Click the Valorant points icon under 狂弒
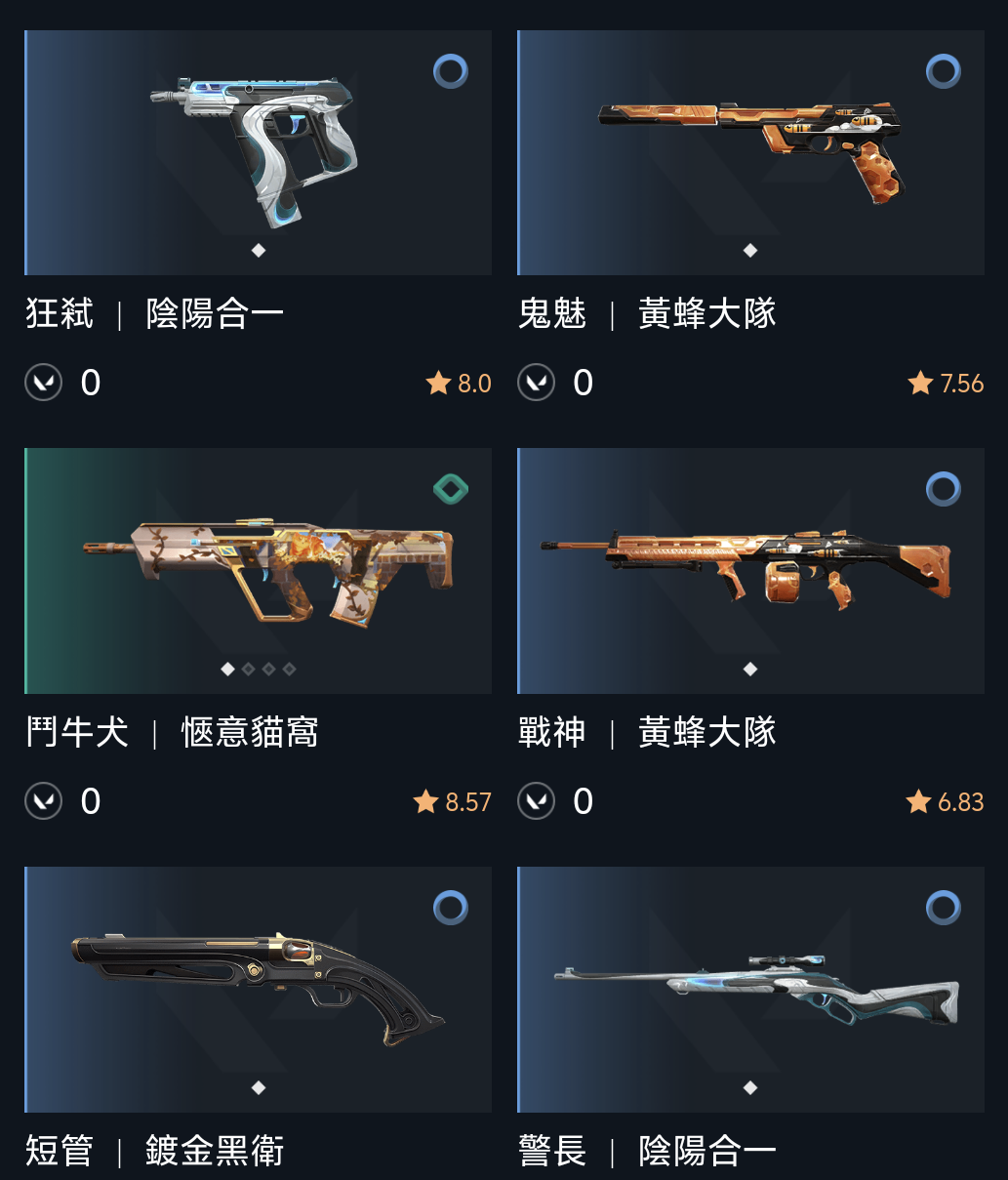This screenshot has width=1008, height=1180. [44, 383]
